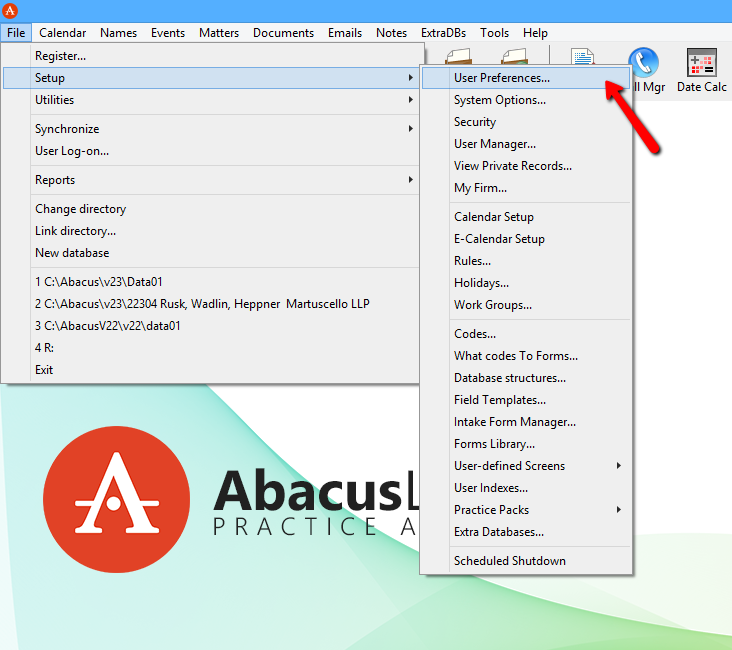Select Exit from File menu
Screen dimensions: 732x650
click(x=211, y=370)
